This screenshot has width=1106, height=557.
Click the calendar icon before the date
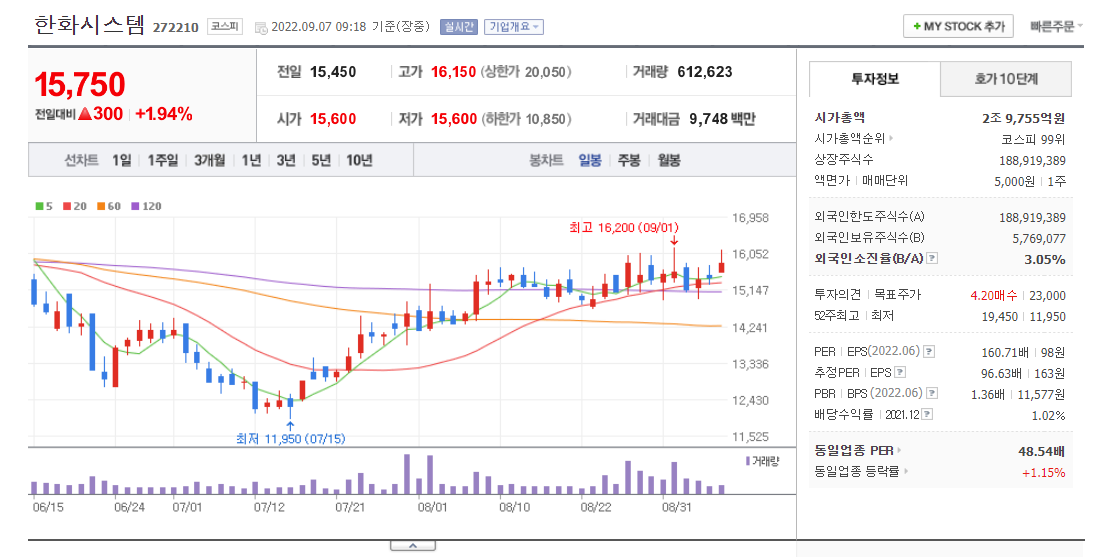(x=261, y=27)
